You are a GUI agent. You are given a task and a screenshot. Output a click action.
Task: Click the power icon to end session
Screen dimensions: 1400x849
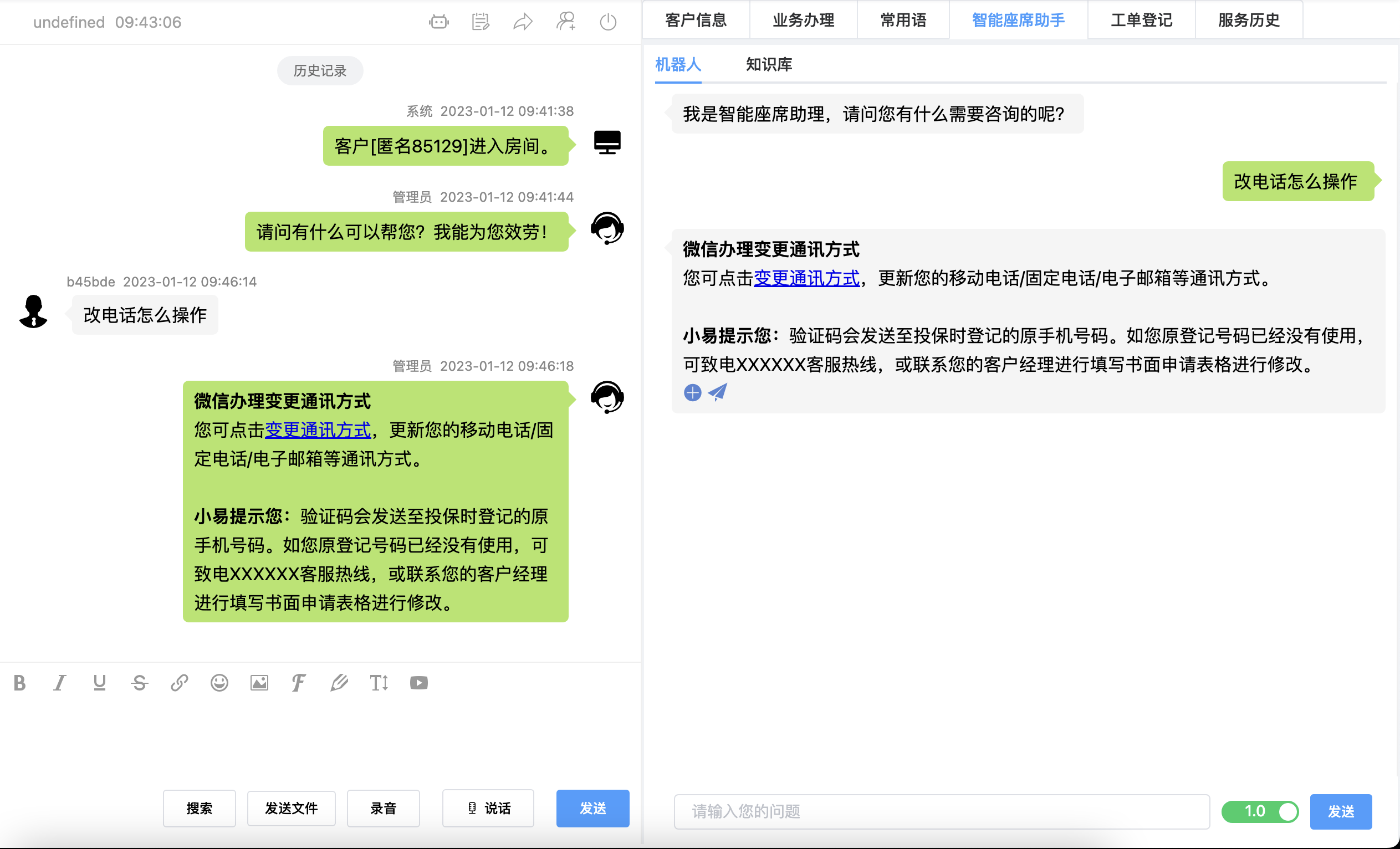coord(608,22)
